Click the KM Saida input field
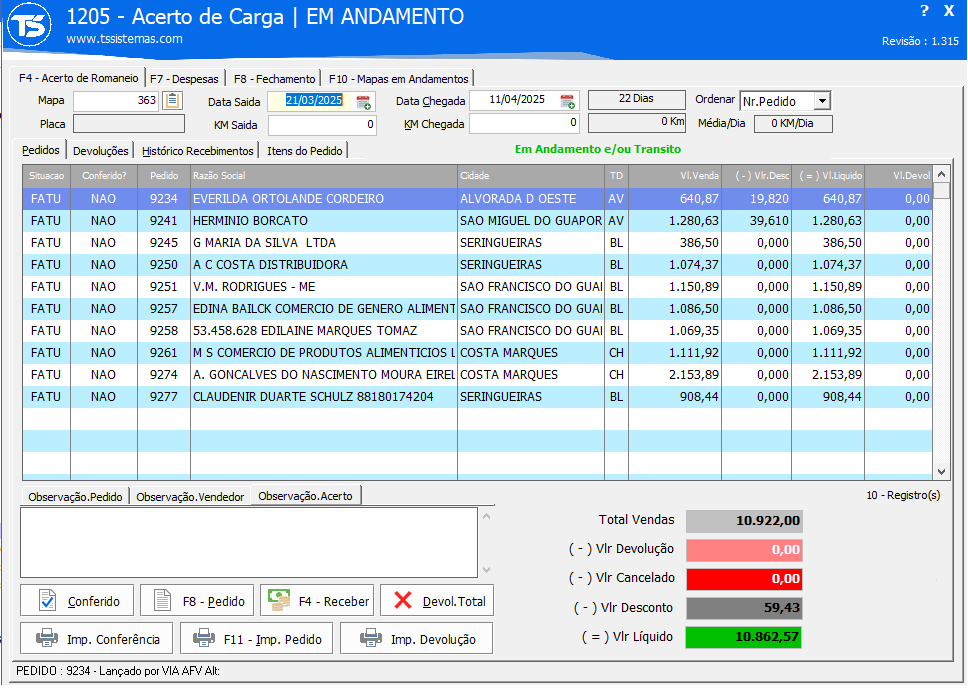This screenshot has height=690, width=968. (x=322, y=125)
